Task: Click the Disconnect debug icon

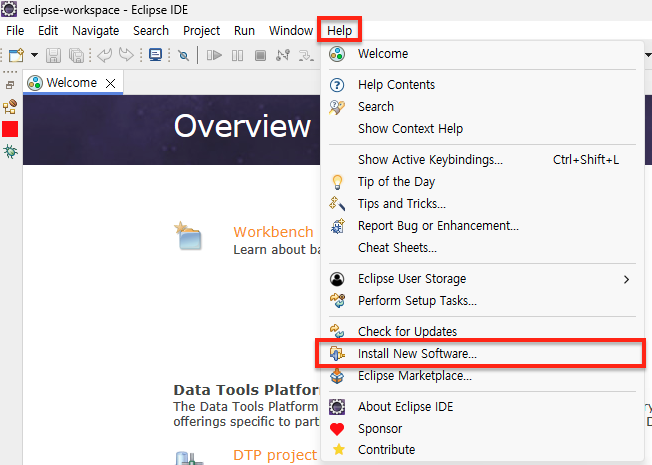Action: point(283,55)
